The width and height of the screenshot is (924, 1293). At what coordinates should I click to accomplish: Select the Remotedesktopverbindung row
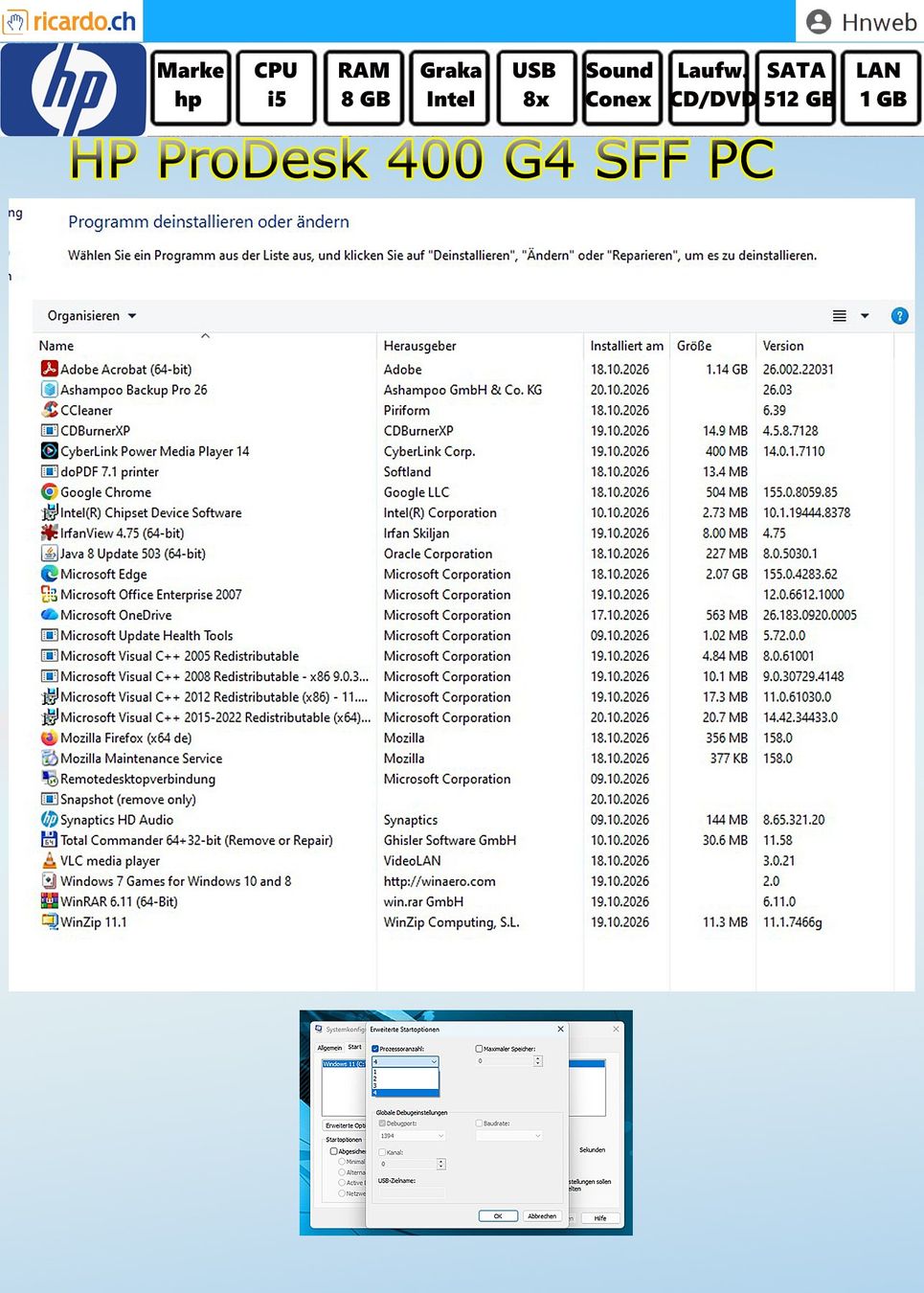465,779
